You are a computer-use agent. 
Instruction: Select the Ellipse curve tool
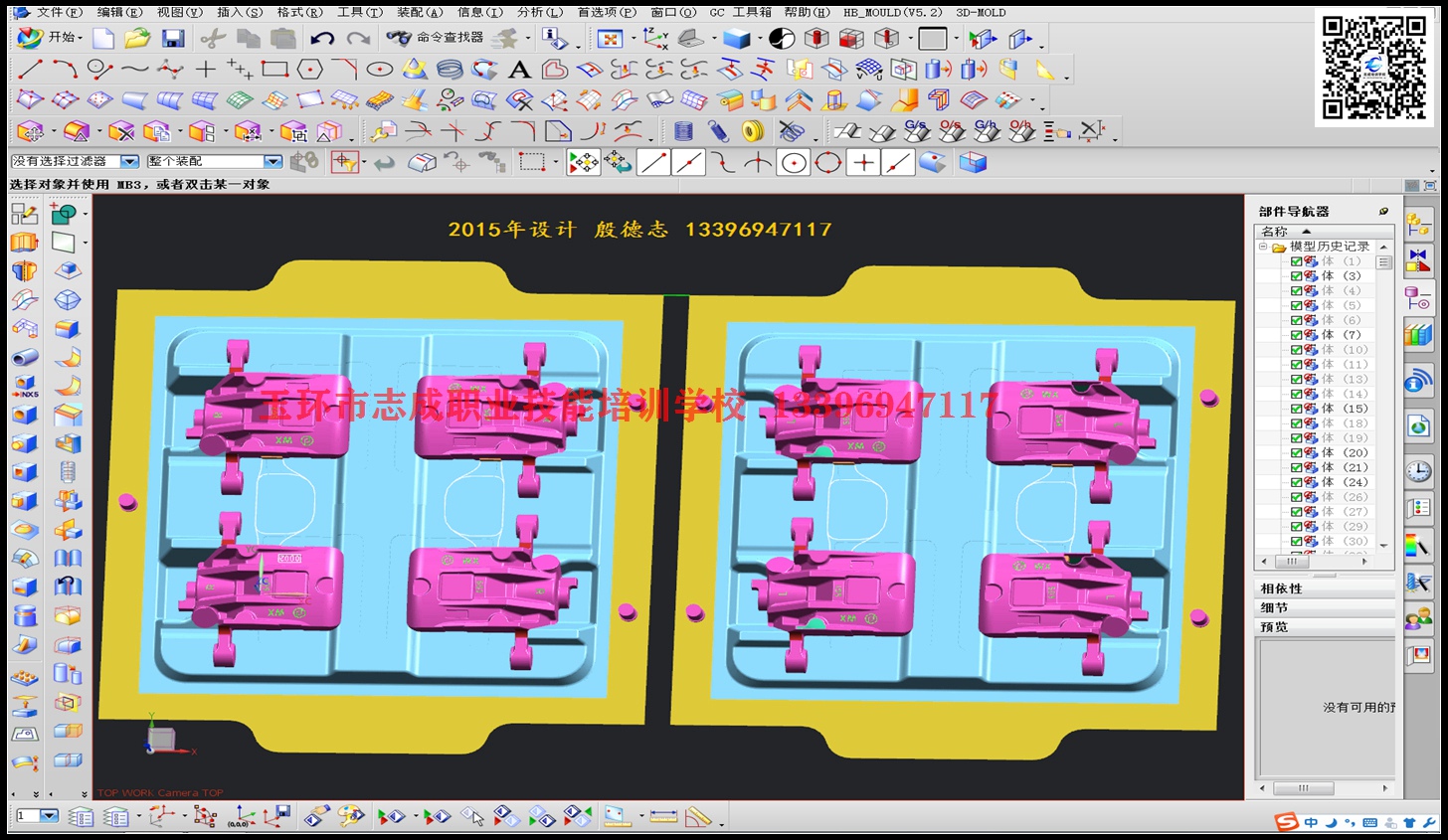tap(380, 69)
